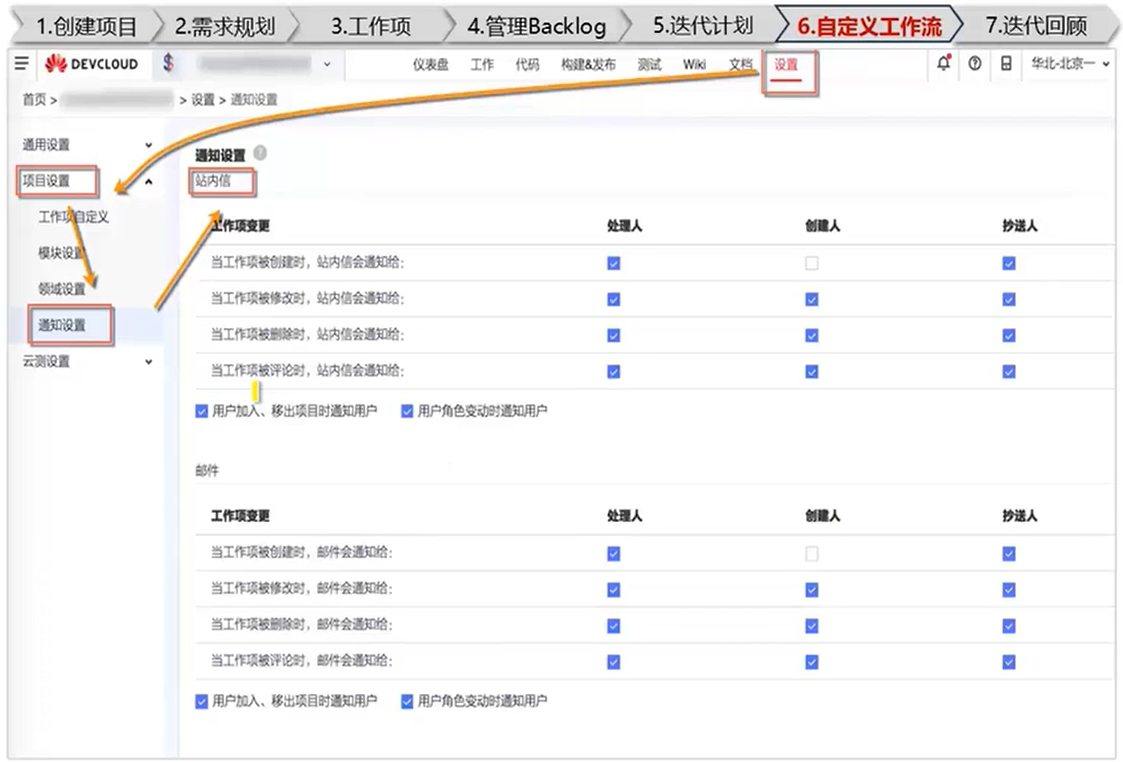The image size is (1123, 762).
Task: Open the 仪表盘 tab
Action: (x=430, y=64)
